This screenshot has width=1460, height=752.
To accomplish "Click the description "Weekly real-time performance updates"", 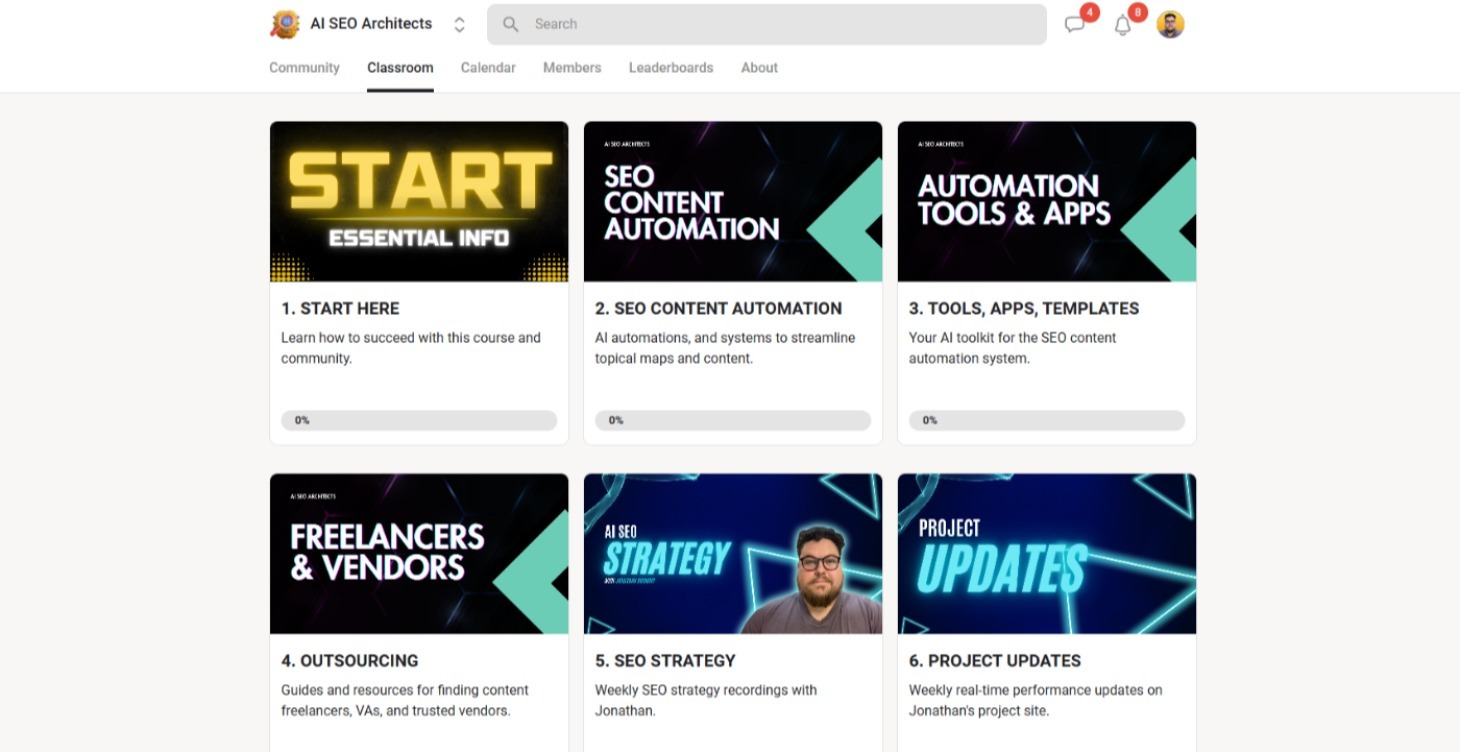I will 1036,700.
